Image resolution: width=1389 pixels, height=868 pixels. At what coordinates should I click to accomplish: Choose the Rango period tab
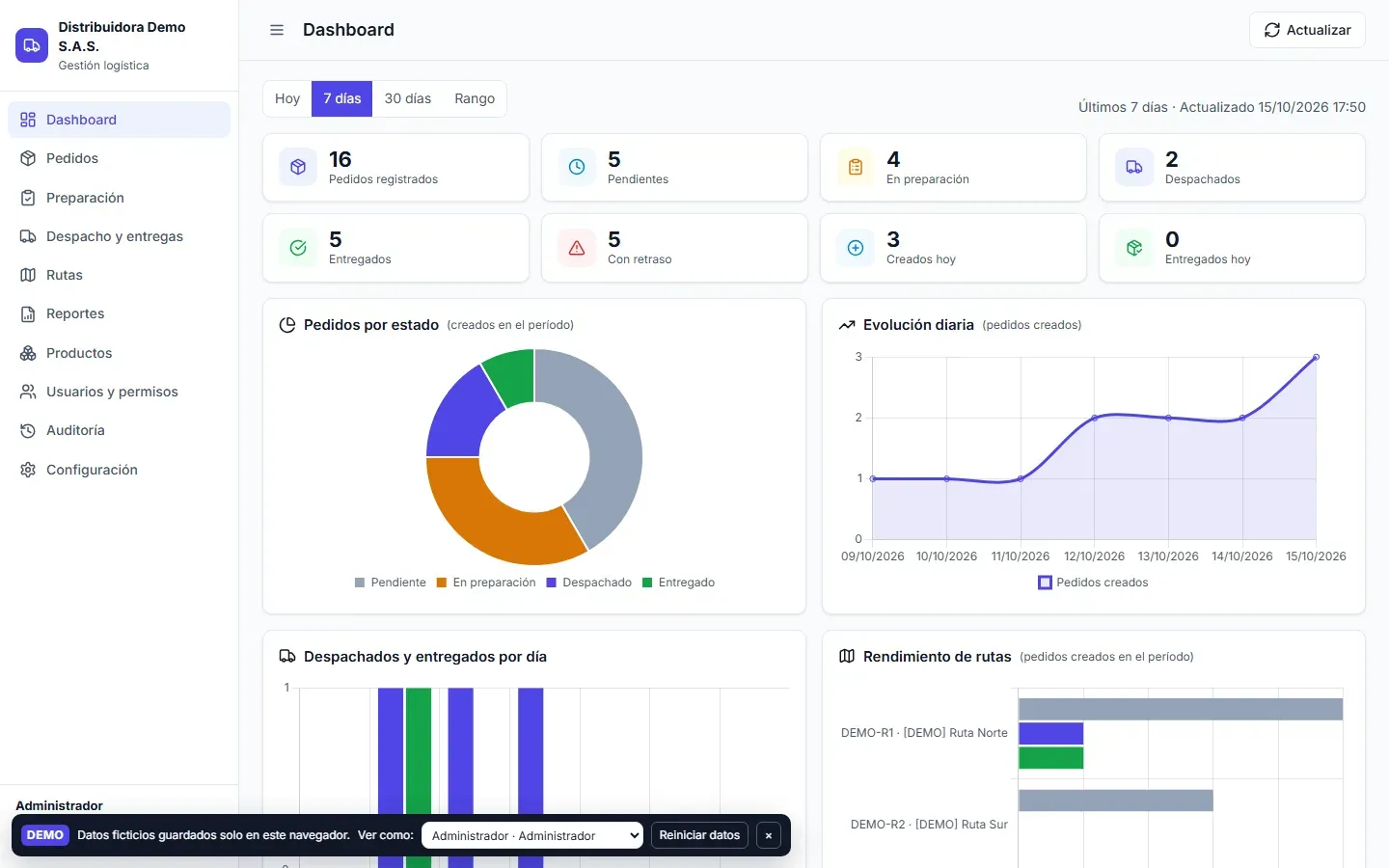475,98
